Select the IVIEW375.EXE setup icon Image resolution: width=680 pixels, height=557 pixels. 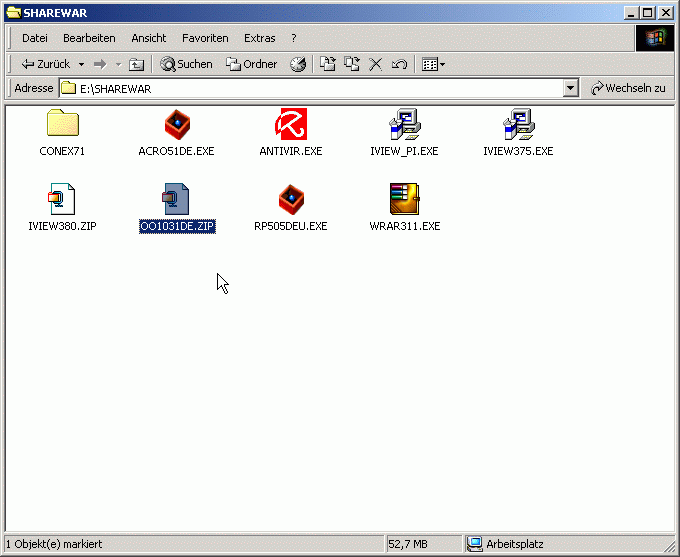point(519,124)
